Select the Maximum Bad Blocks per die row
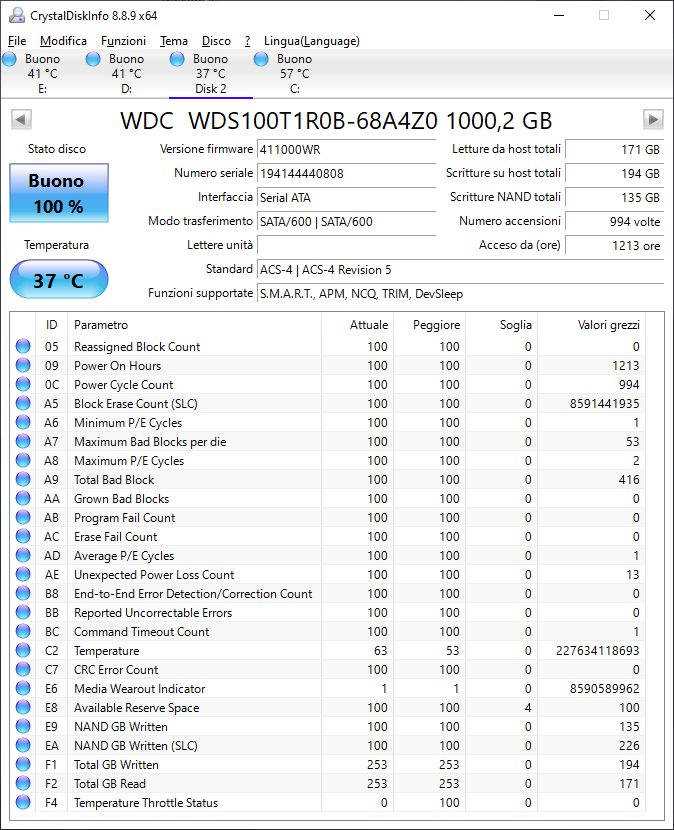This screenshot has height=830, width=674. (x=328, y=441)
